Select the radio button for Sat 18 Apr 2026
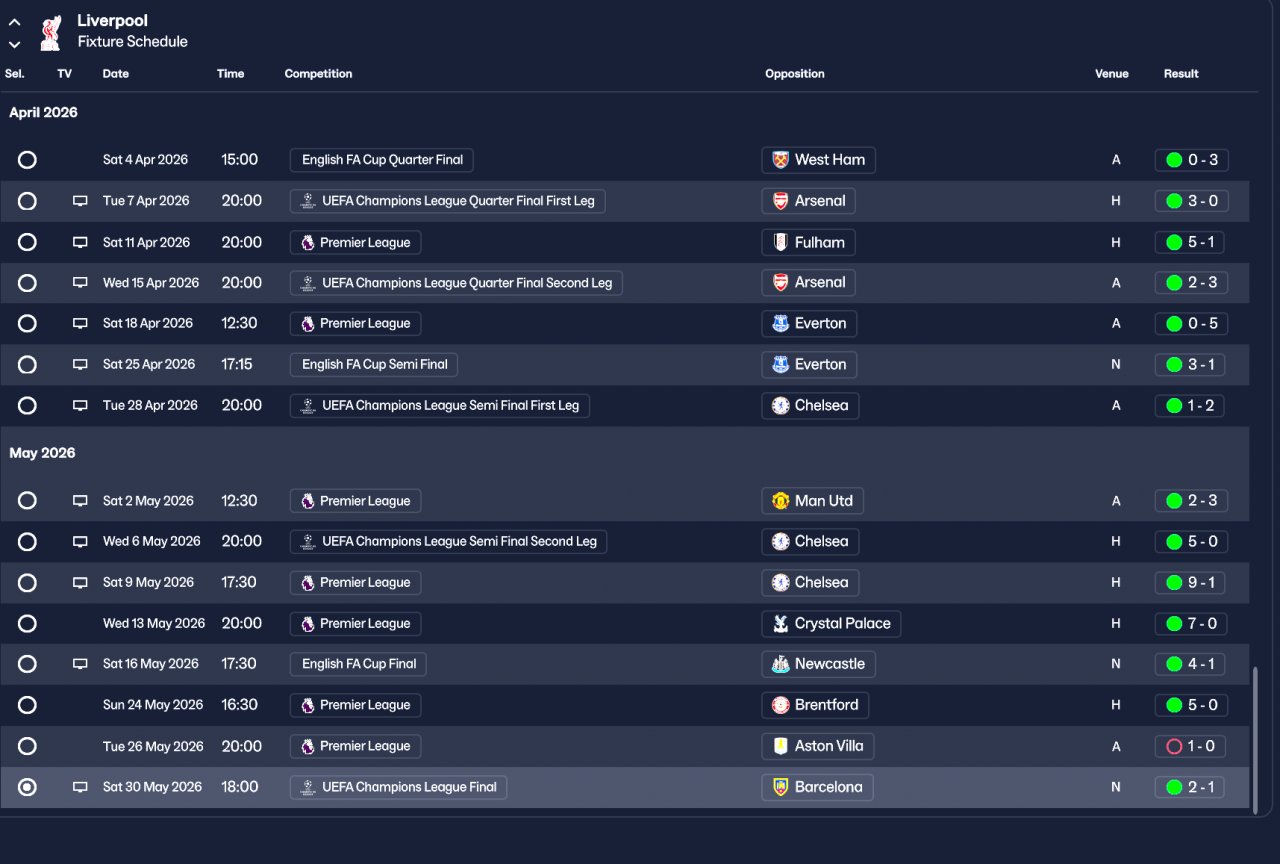This screenshot has height=864, width=1280. click(x=27, y=324)
